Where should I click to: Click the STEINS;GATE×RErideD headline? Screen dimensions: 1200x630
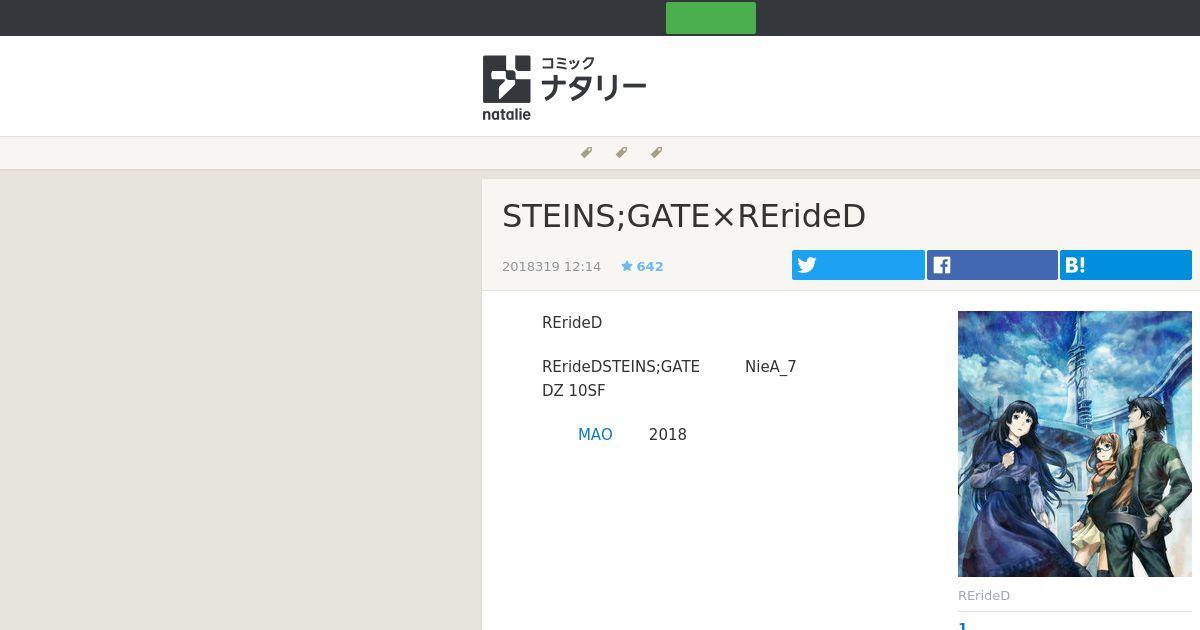[x=684, y=216]
